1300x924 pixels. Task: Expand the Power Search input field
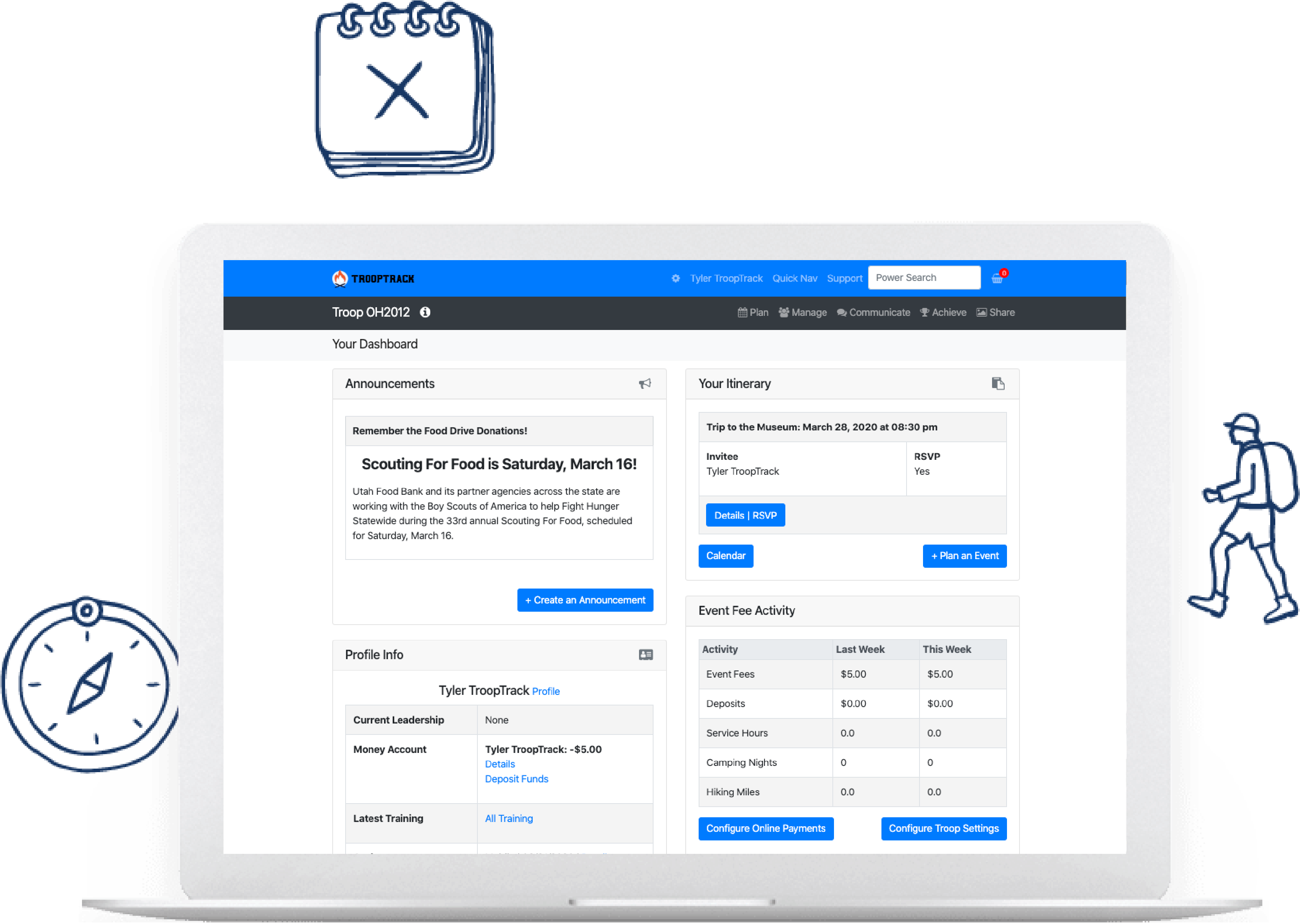pyautogui.click(x=922, y=278)
